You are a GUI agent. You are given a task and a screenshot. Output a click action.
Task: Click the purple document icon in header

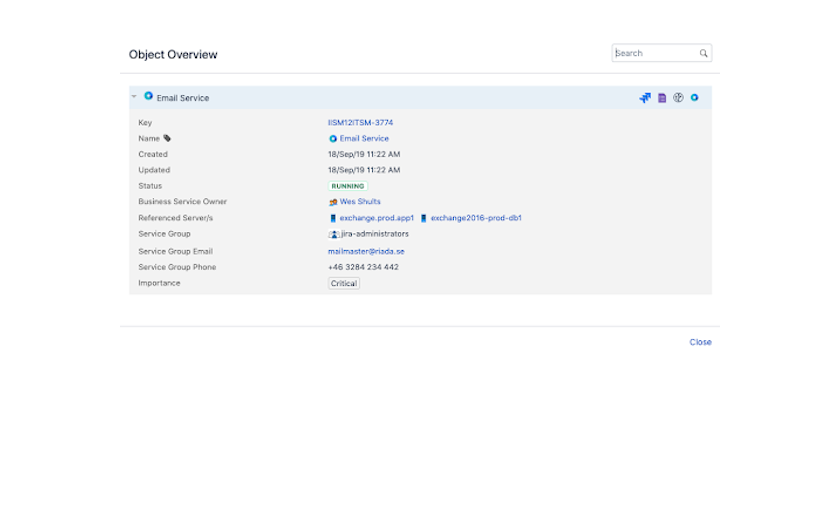click(662, 98)
